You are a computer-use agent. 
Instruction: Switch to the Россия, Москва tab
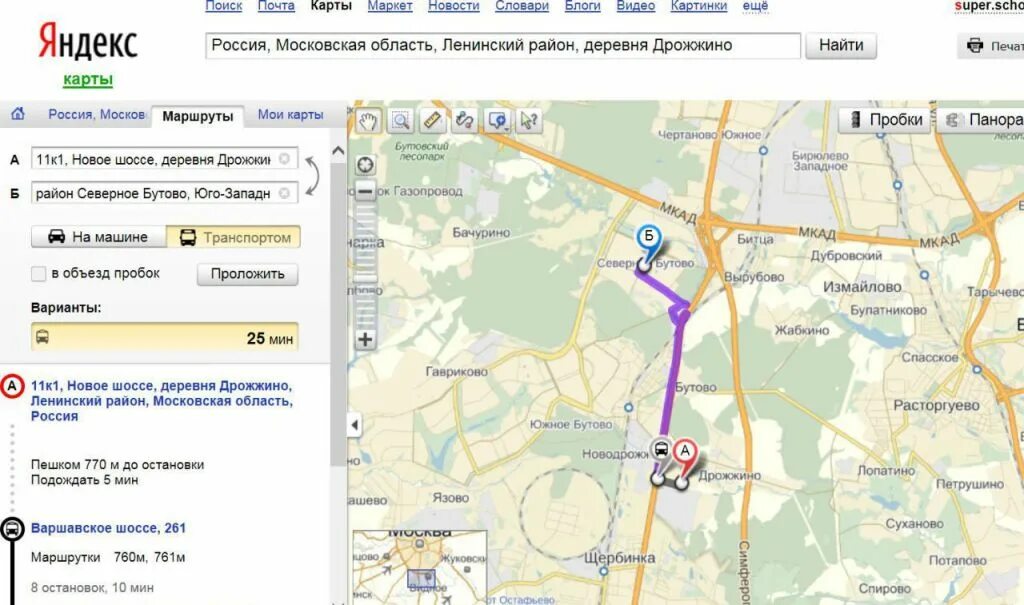tap(97, 114)
